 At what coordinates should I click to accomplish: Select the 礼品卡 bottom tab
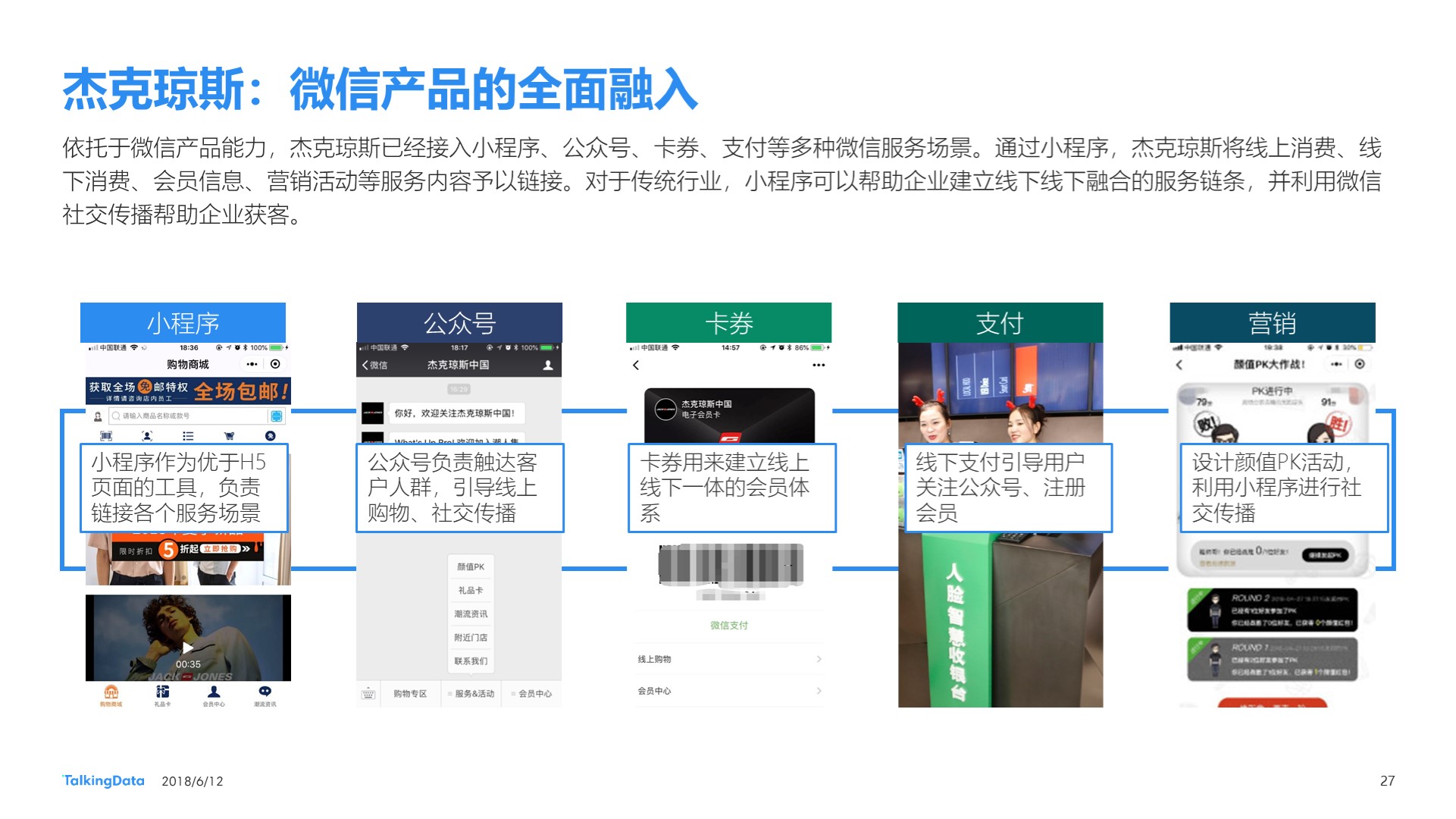162,695
